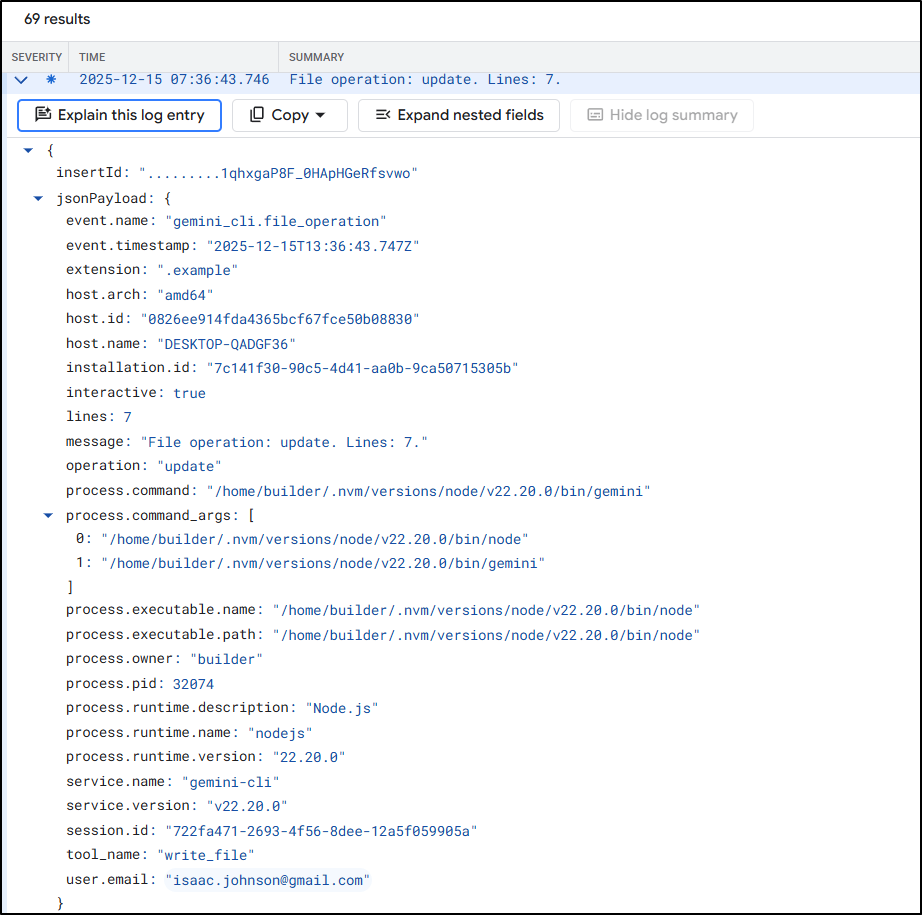Click the SUMMARY column header
The image size is (922, 915).
[316, 57]
